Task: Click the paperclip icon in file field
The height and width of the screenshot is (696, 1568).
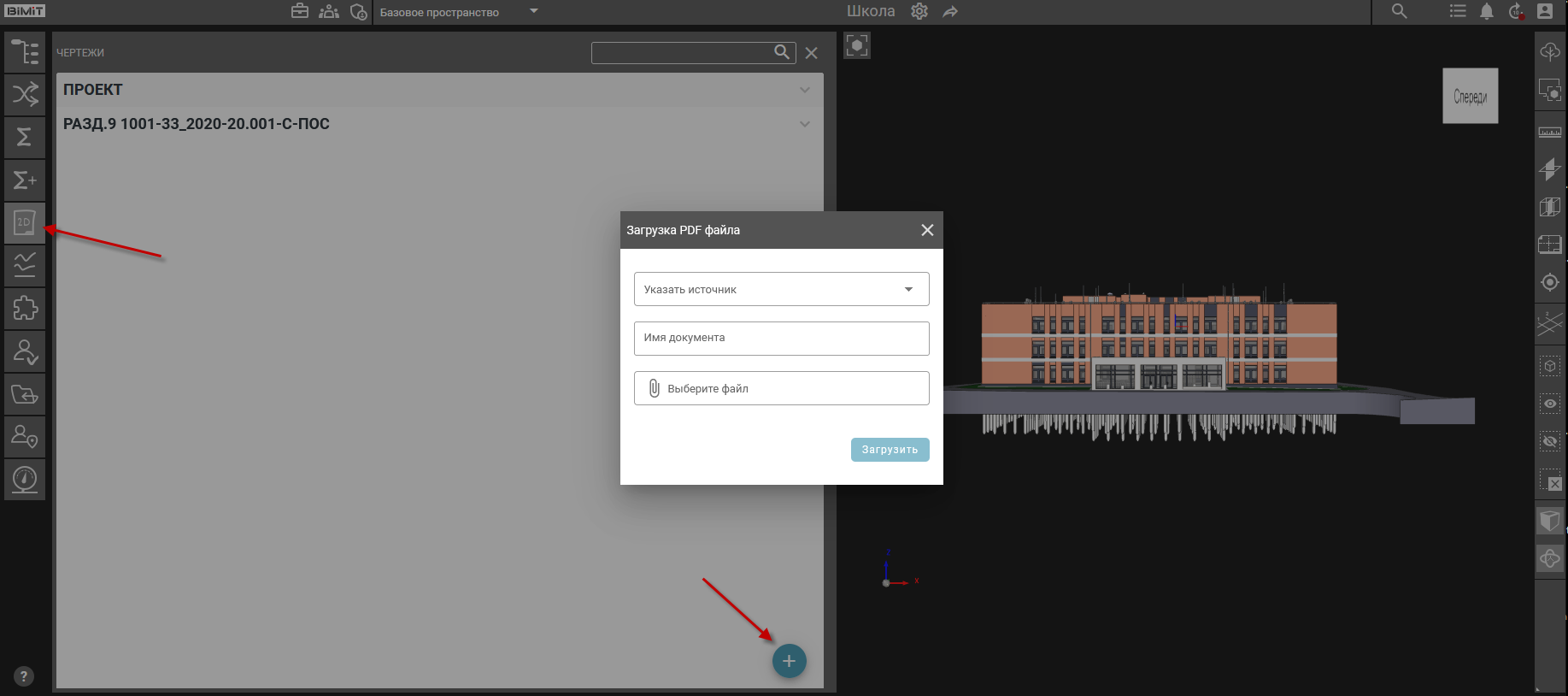Action: 654,388
